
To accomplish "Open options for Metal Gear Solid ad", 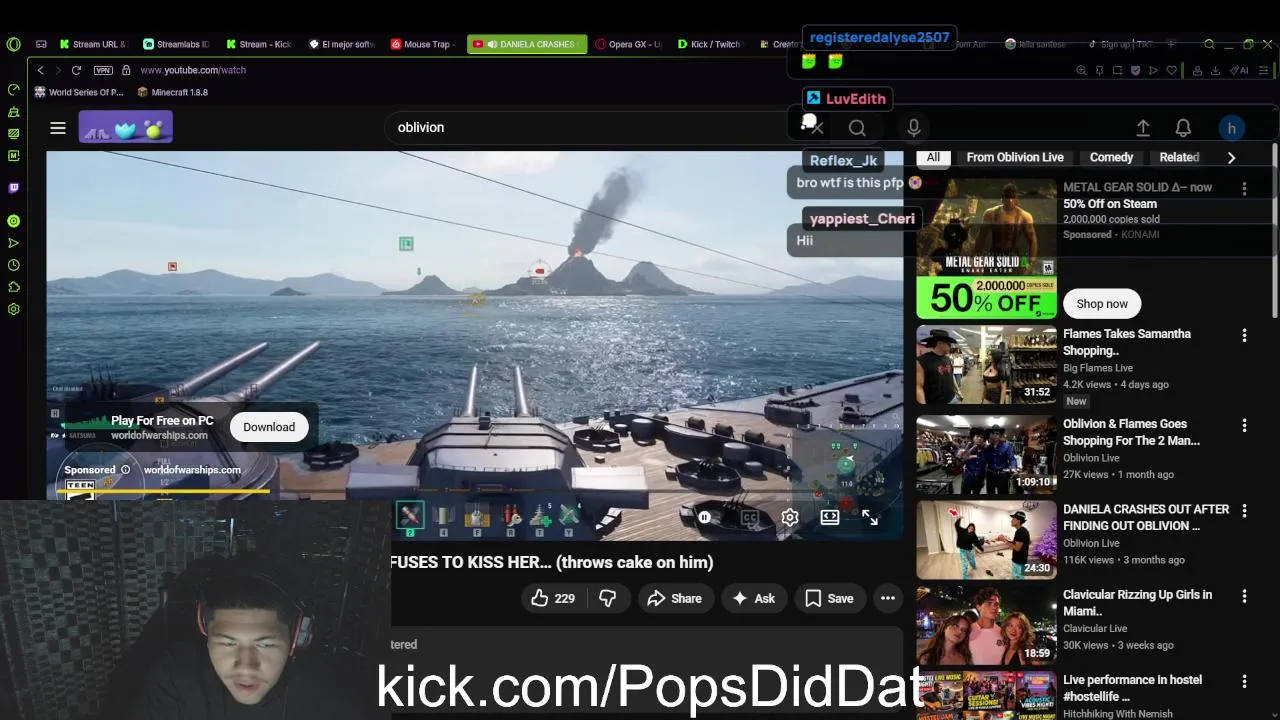I will [x=1244, y=188].
